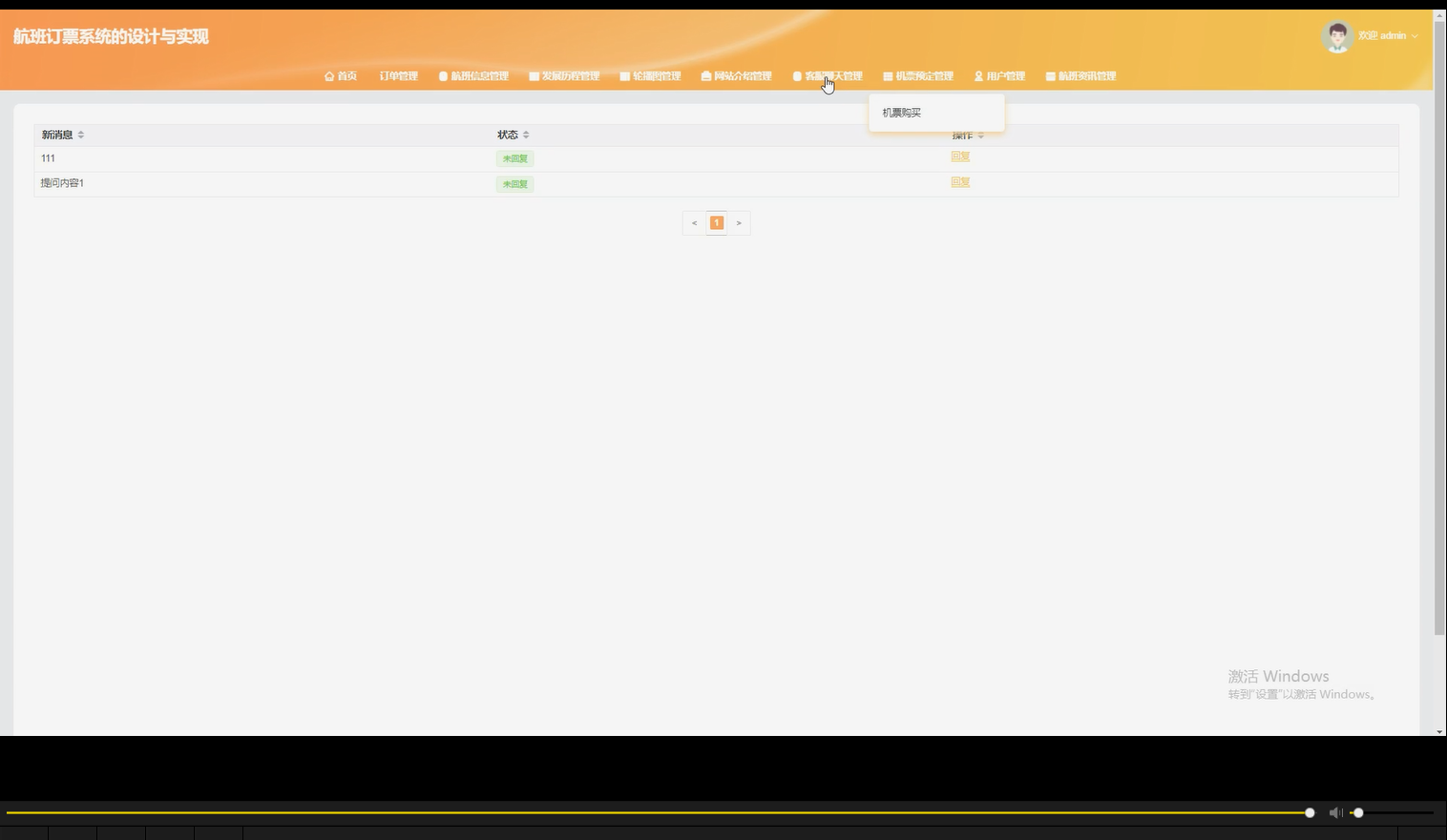Screen dimensions: 1447x840
Task: Select page 1 in pagination
Action: point(716,222)
